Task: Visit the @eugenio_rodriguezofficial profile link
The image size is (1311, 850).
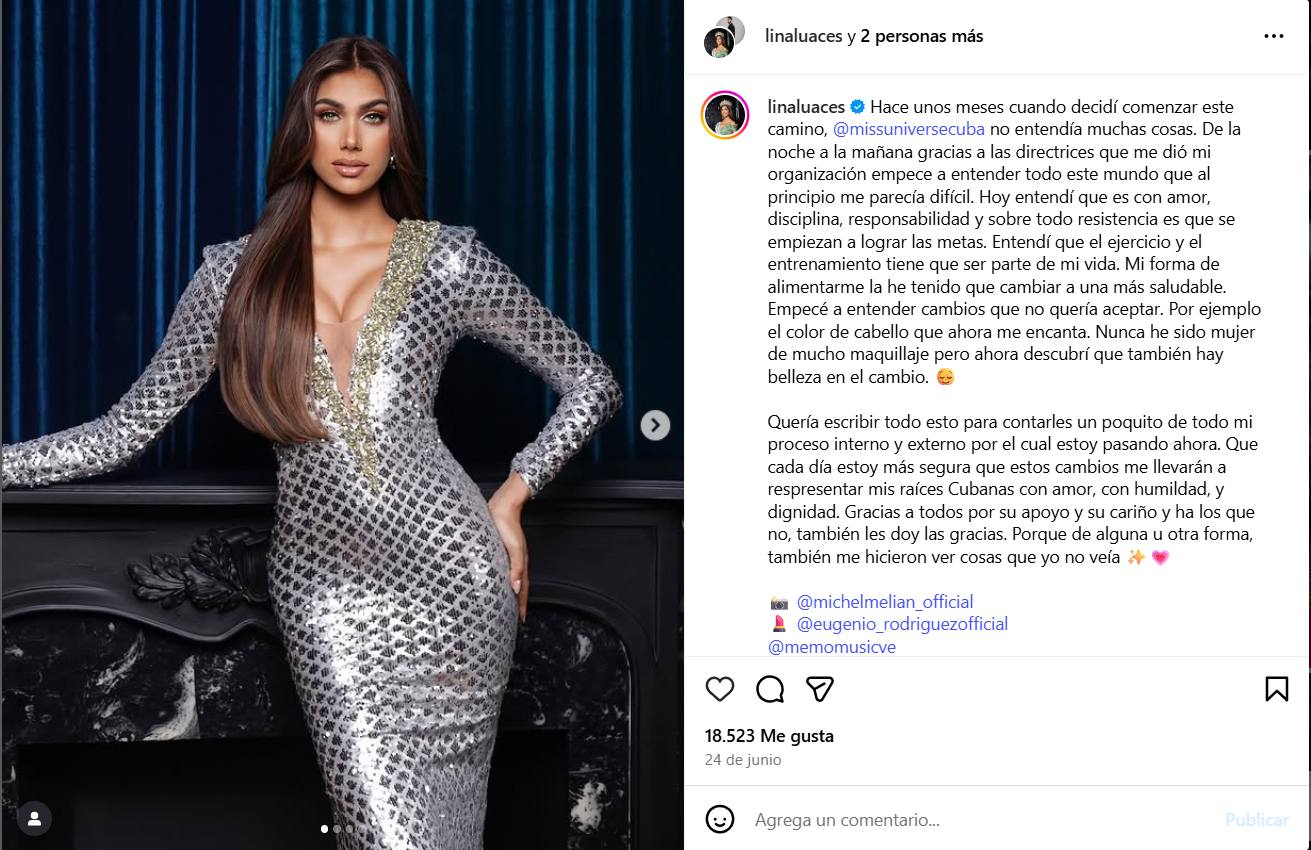Action: click(x=902, y=624)
